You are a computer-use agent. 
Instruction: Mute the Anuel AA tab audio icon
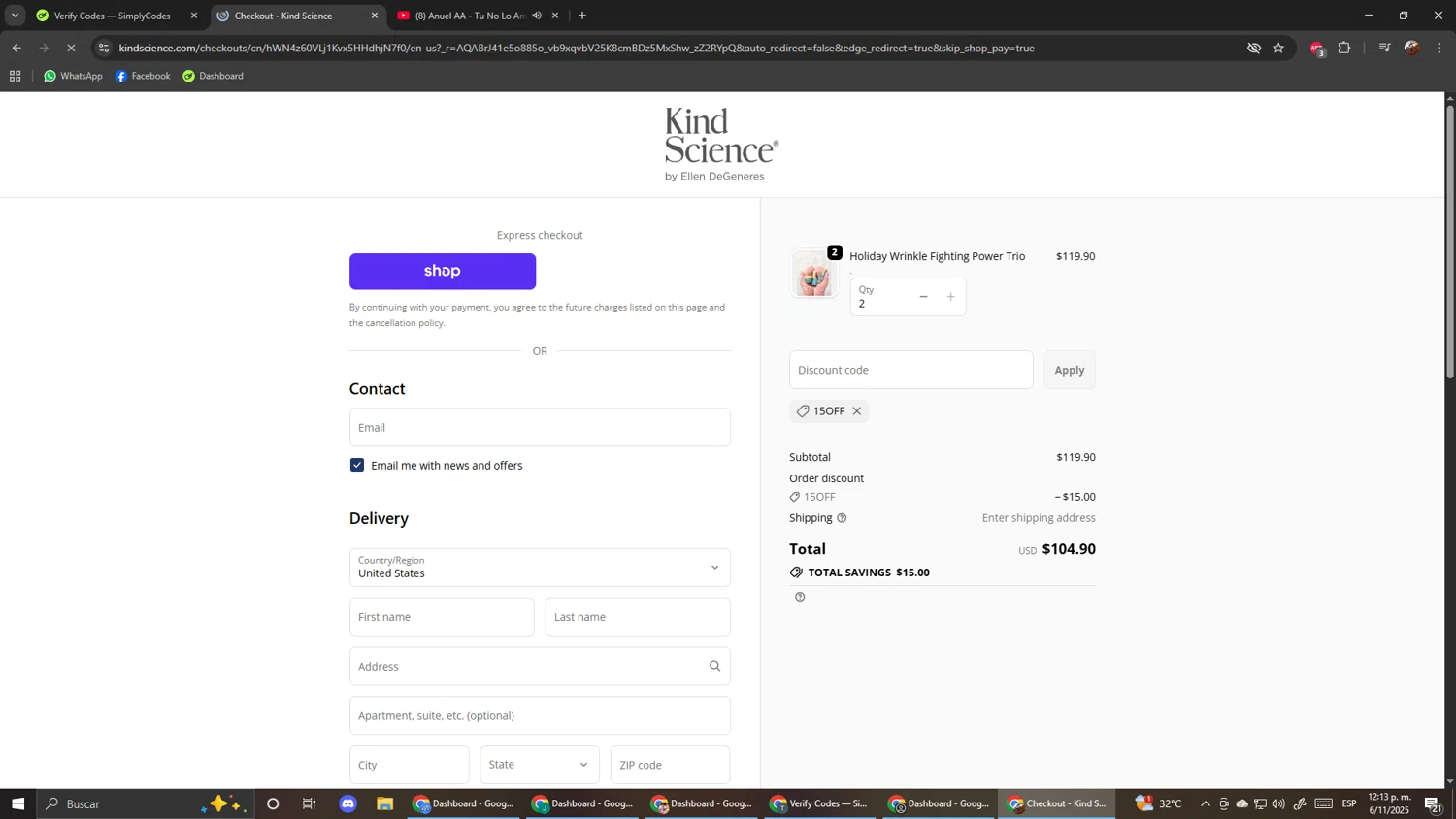click(x=537, y=16)
